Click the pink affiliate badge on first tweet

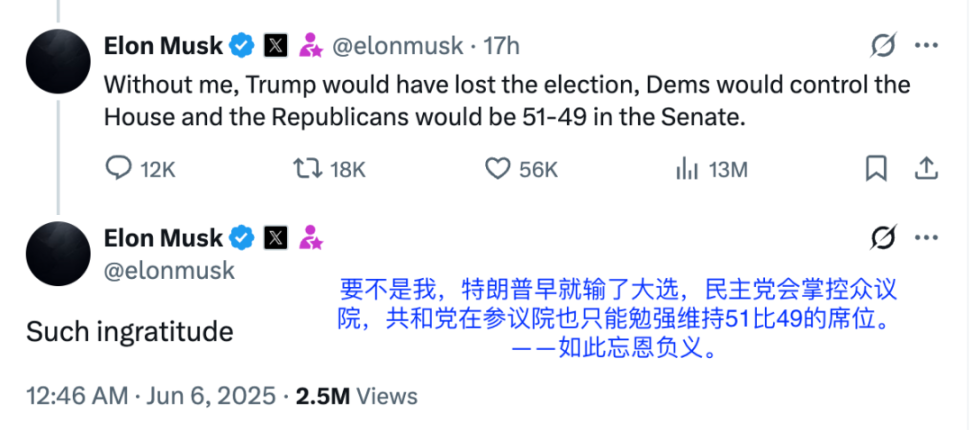point(311,46)
